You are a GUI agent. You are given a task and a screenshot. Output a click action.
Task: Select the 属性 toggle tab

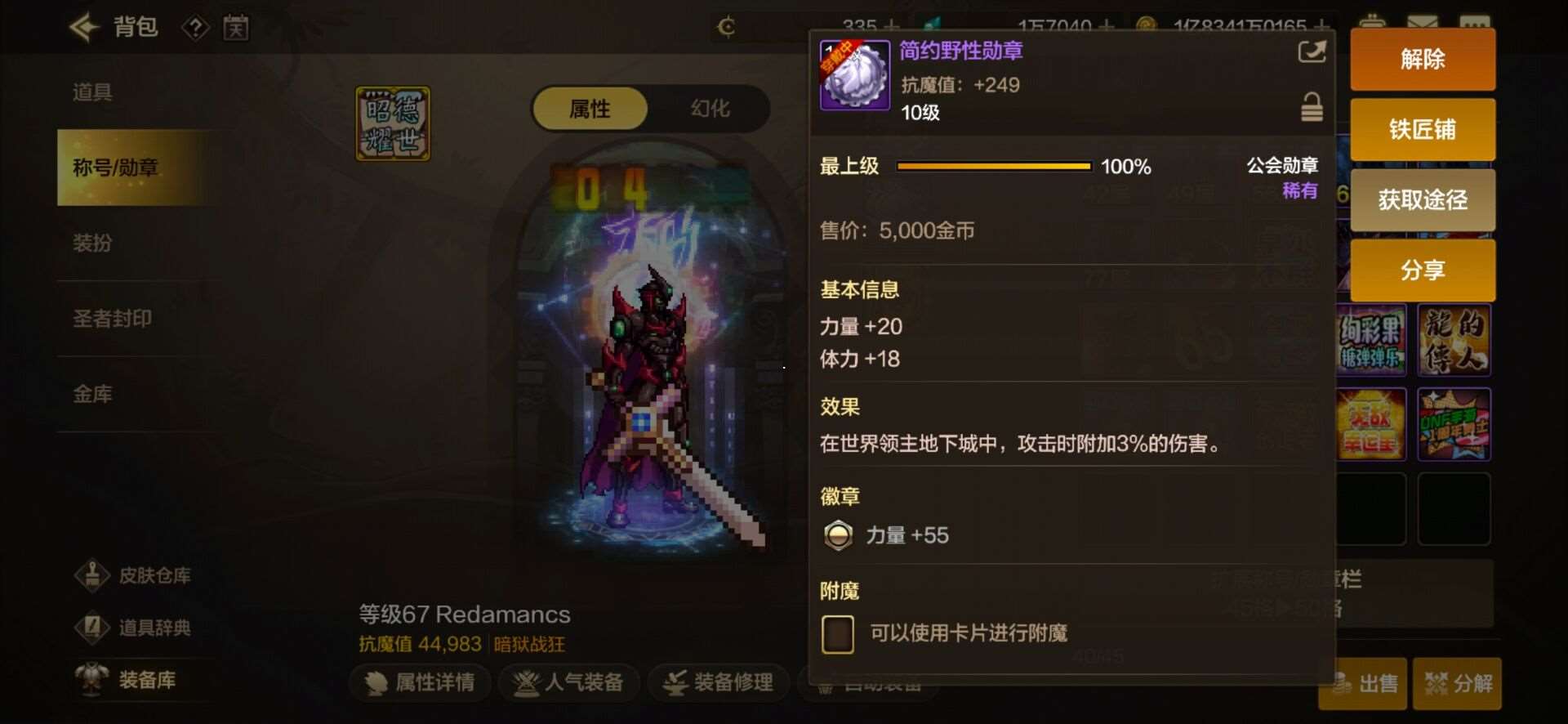590,109
